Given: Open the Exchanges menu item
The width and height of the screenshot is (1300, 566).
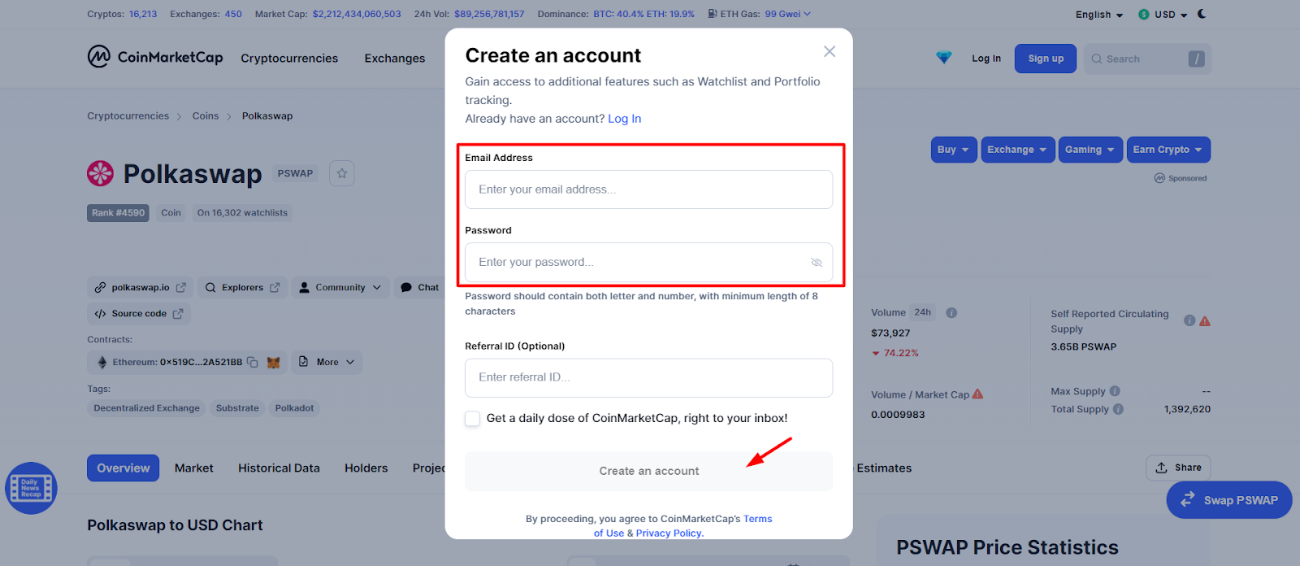Looking at the screenshot, I should [395, 58].
